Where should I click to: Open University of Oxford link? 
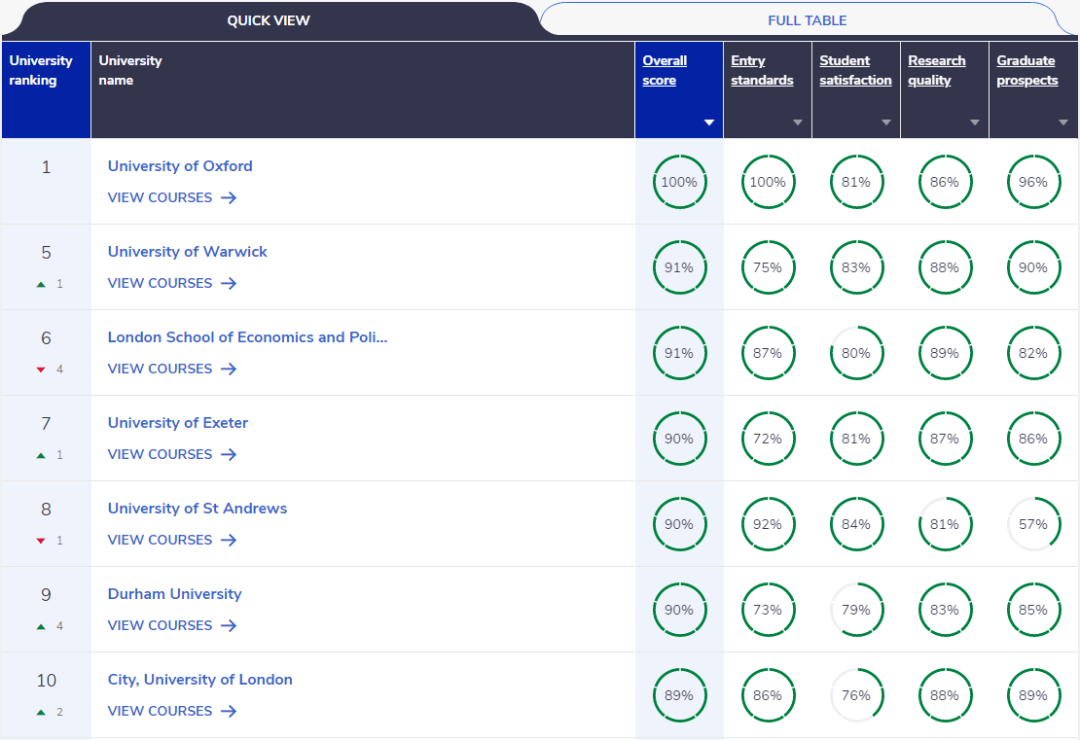pos(180,166)
